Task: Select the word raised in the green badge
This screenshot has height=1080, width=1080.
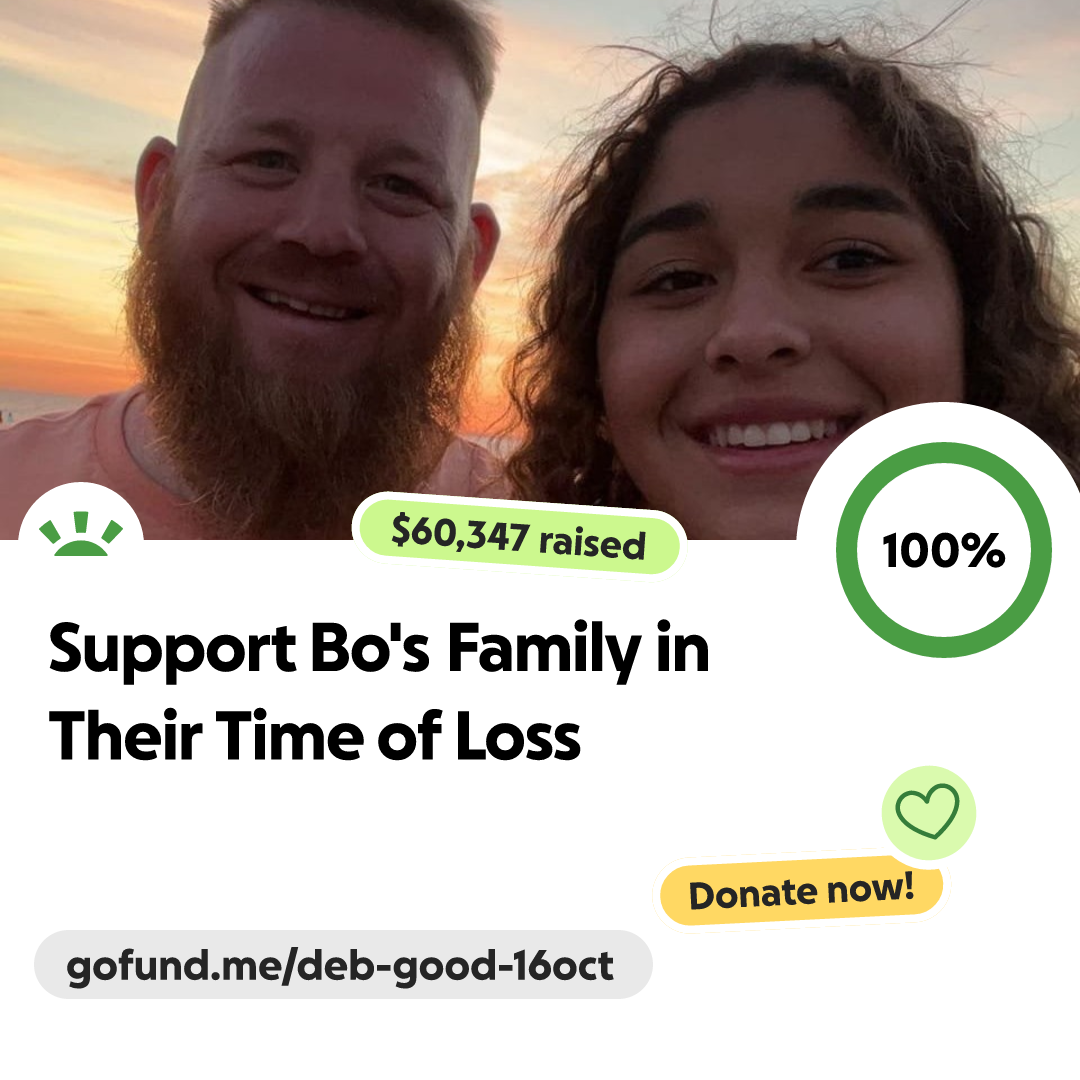Action: click(x=593, y=543)
